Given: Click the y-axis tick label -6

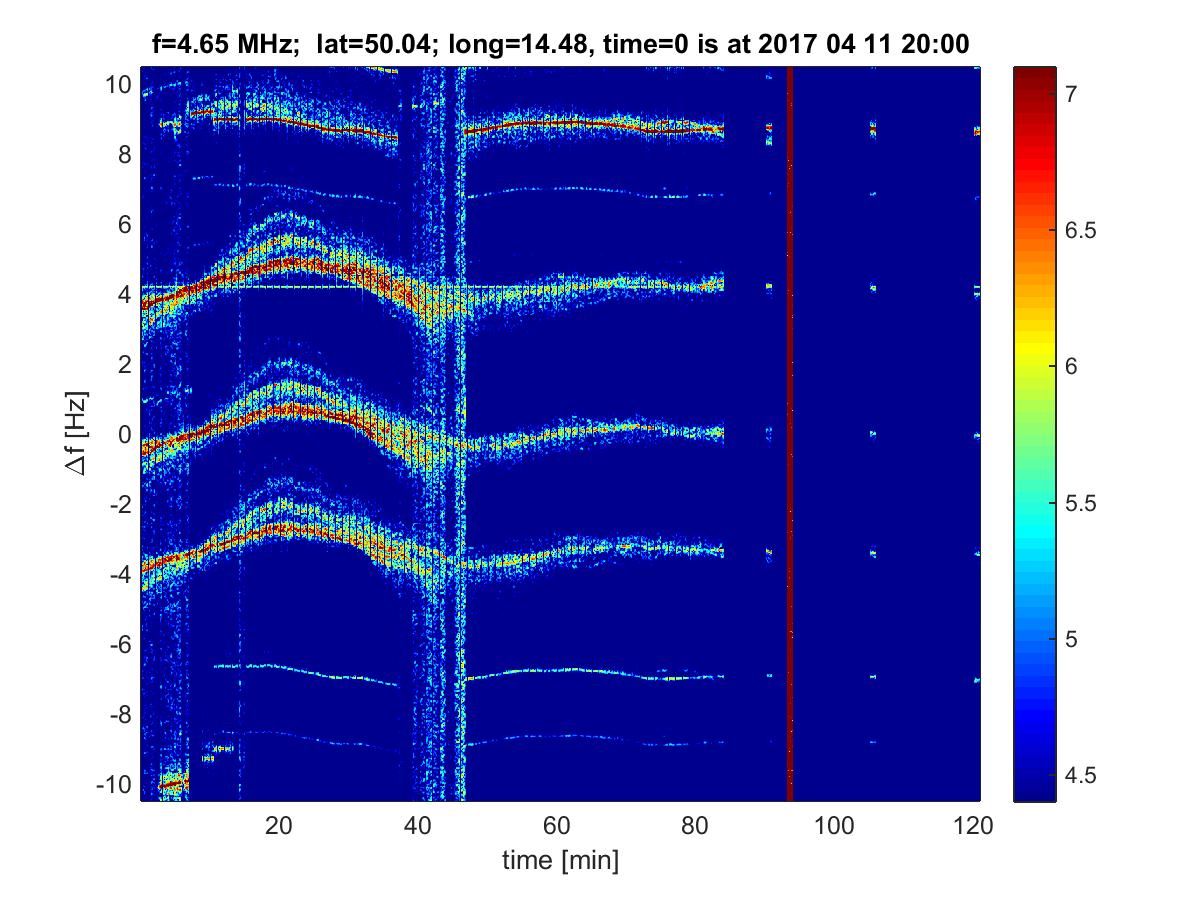Looking at the screenshot, I should [x=118, y=645].
